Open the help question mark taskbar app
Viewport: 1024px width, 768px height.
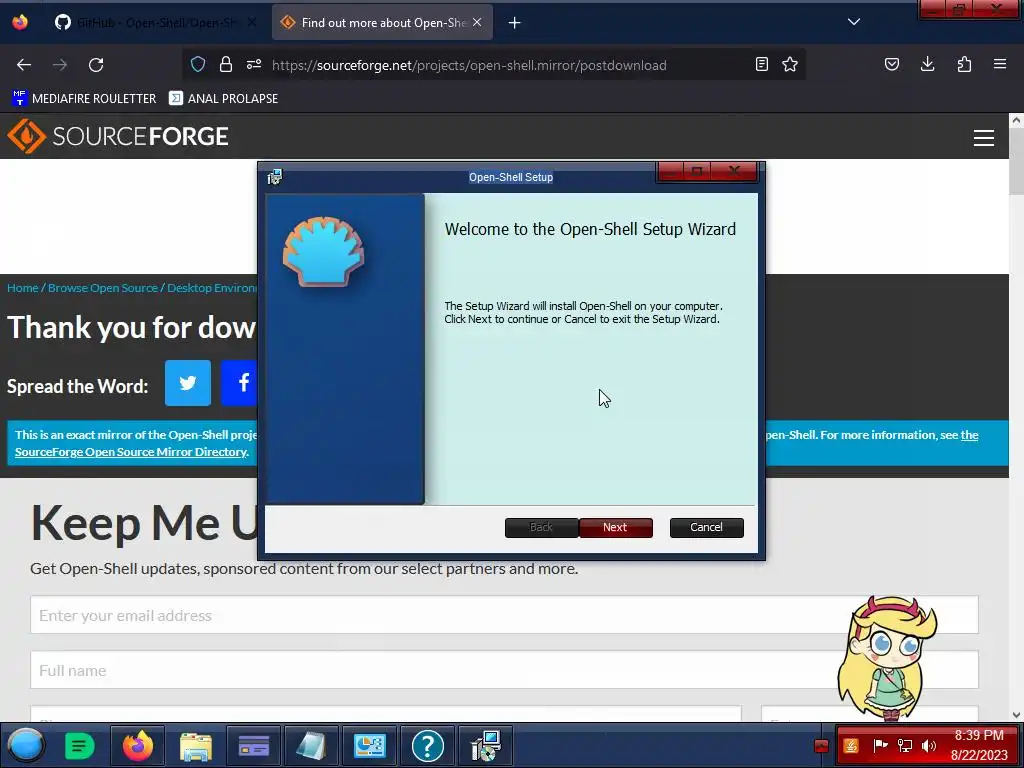(x=428, y=746)
